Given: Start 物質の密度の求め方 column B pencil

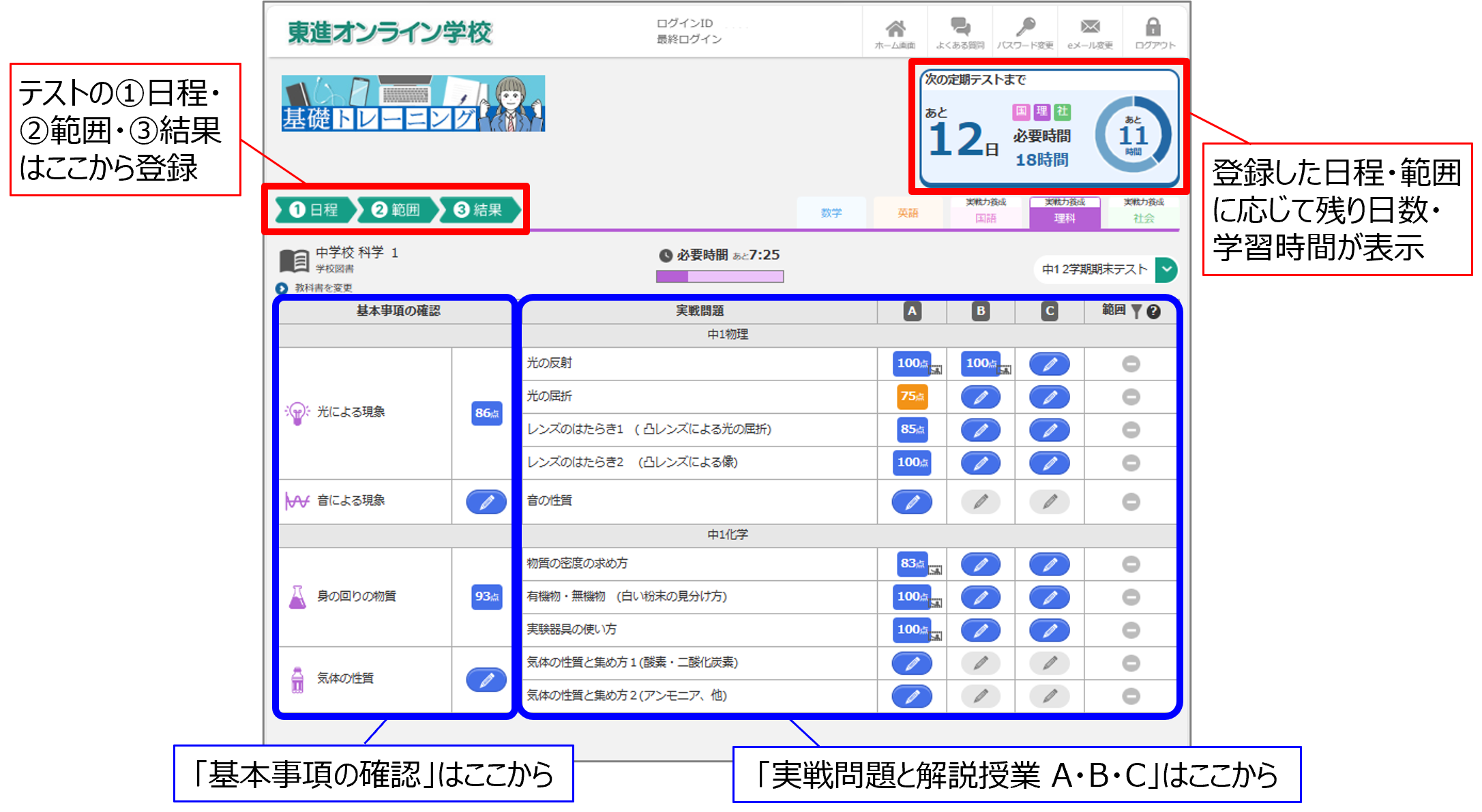Looking at the screenshot, I should point(980,564).
